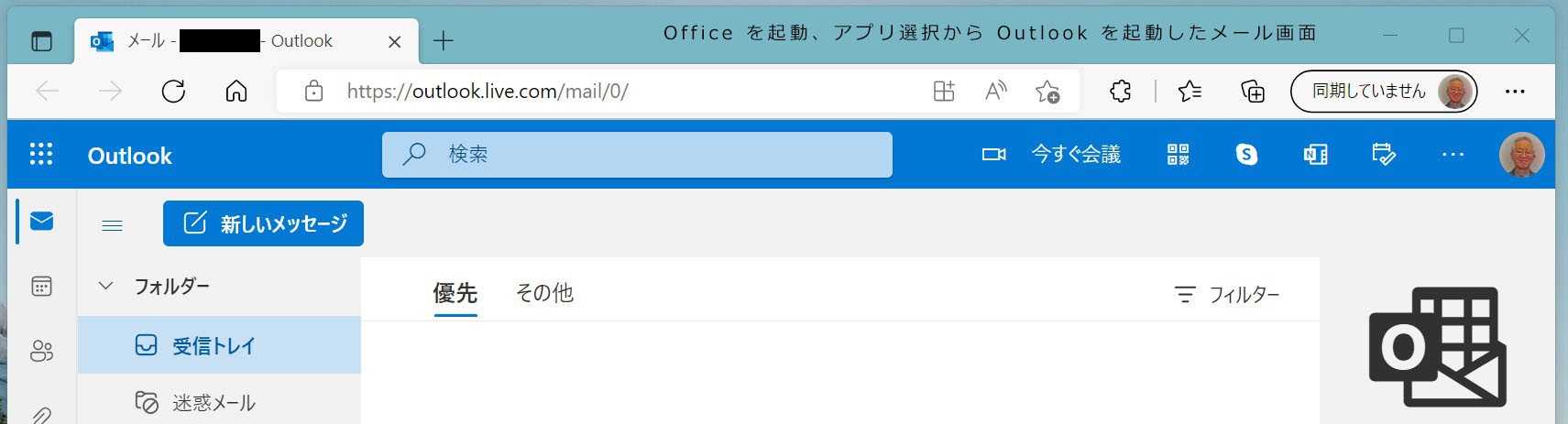Go to browser home page
Viewport: 1568px width, 424px height.
[236, 91]
